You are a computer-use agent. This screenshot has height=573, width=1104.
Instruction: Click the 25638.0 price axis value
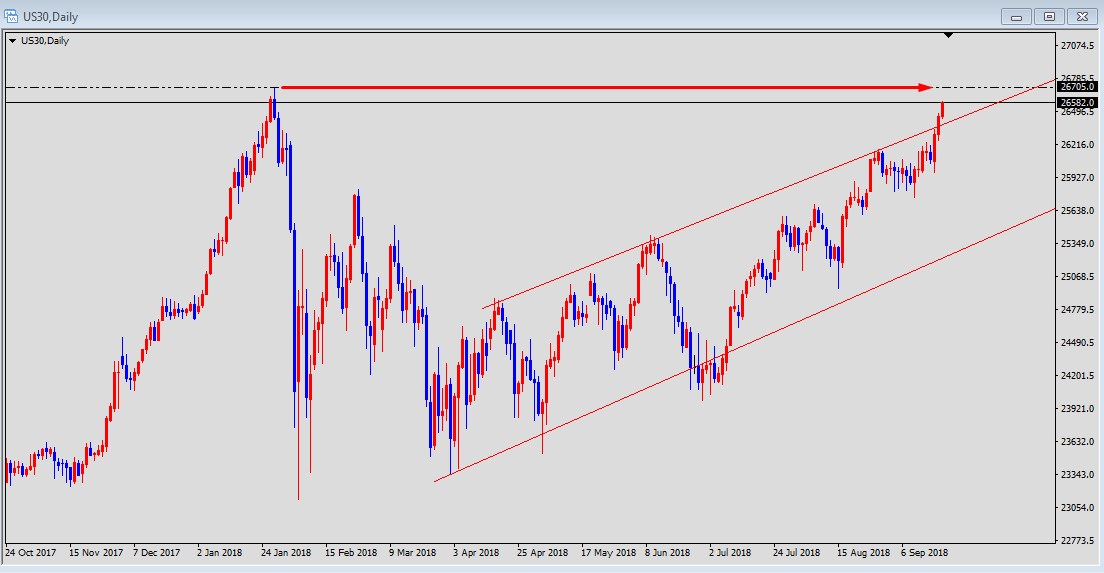pyautogui.click(x=1077, y=210)
